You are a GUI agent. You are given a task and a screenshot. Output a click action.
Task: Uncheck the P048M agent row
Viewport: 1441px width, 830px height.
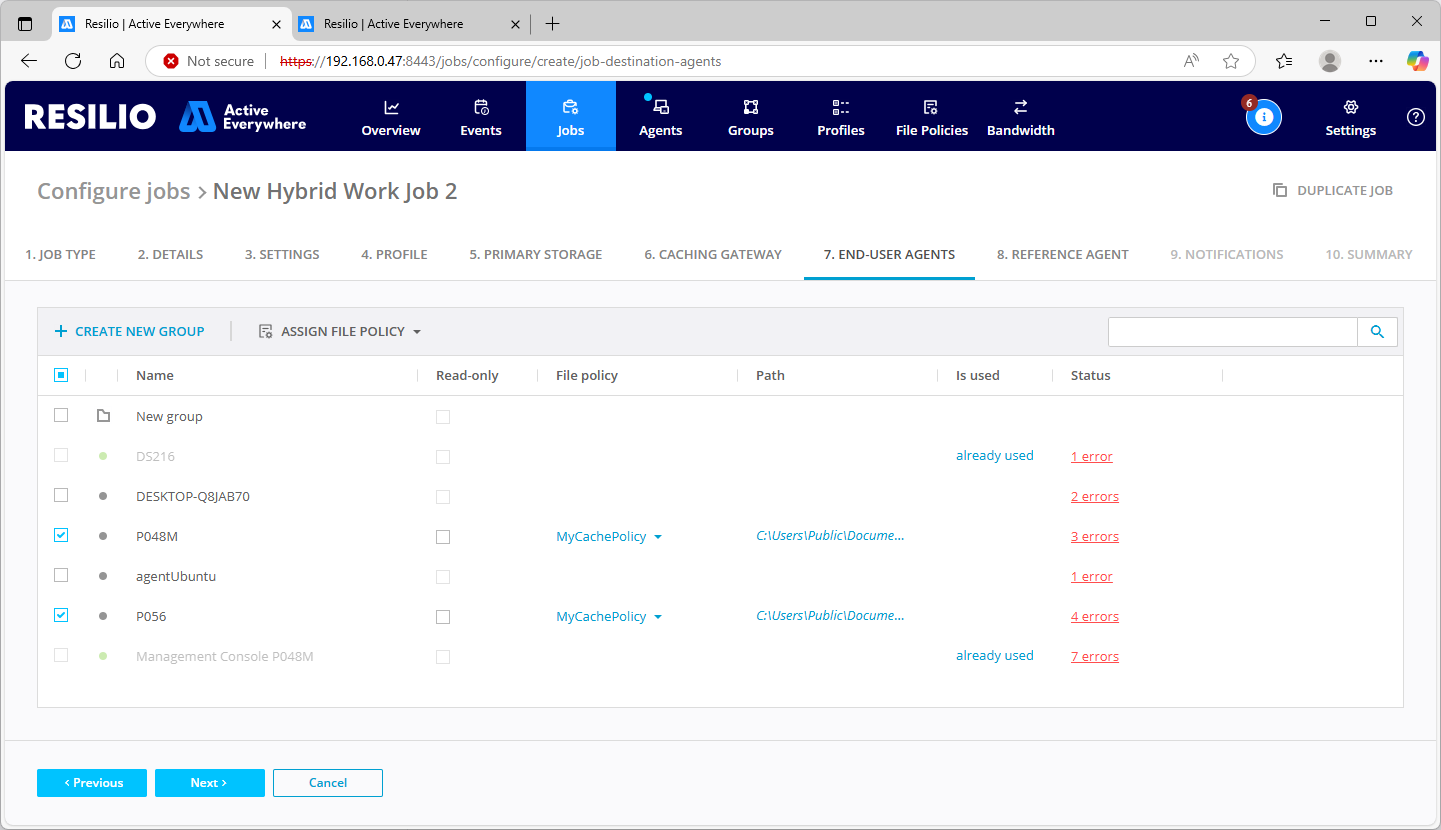[x=60, y=535]
